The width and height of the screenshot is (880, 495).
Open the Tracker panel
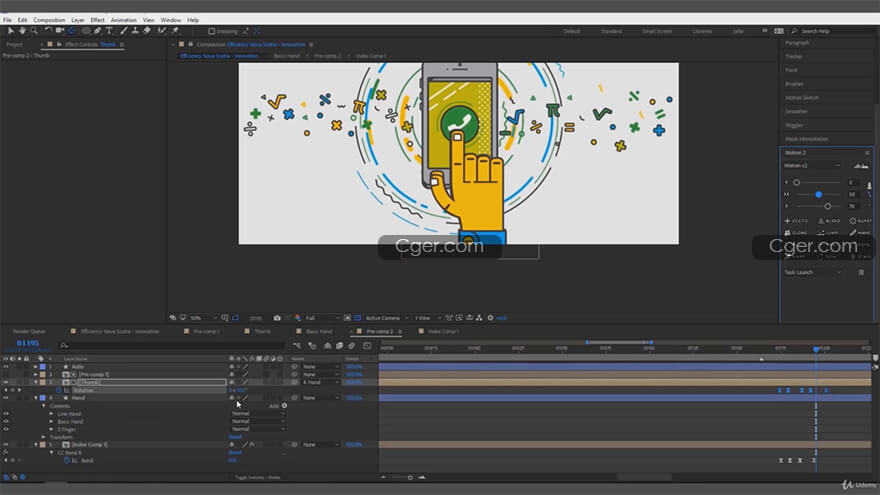point(794,56)
